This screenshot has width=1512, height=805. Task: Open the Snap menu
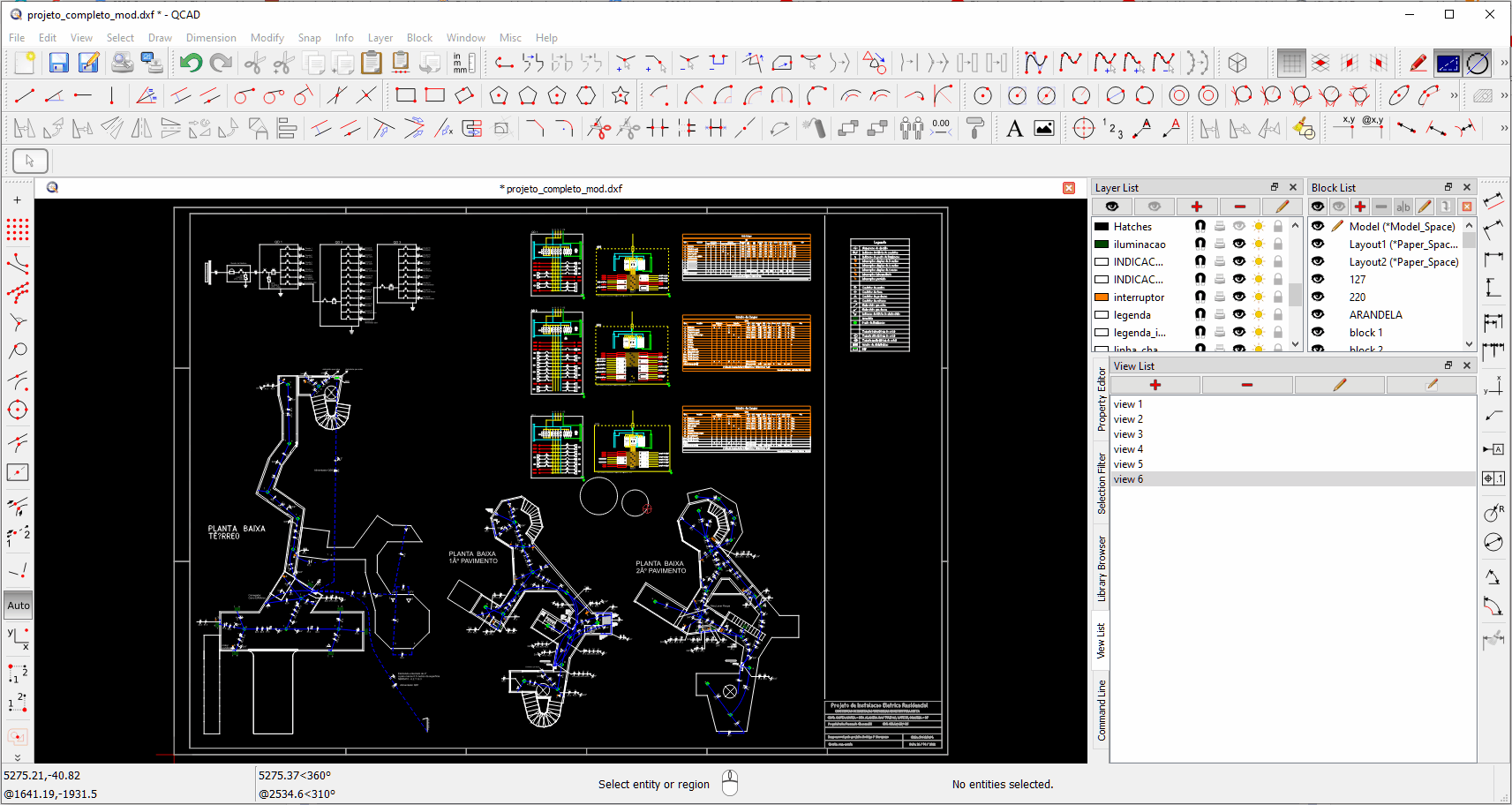point(309,38)
